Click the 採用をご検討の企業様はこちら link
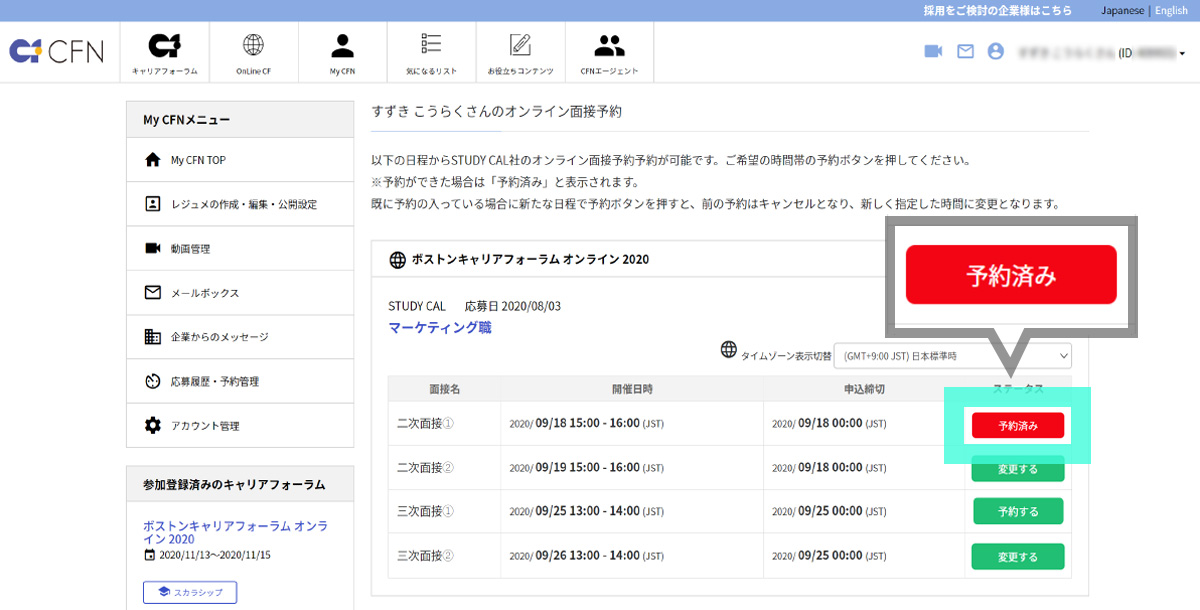Viewport: 1200px width, 610px height. pyautogui.click(x=998, y=10)
